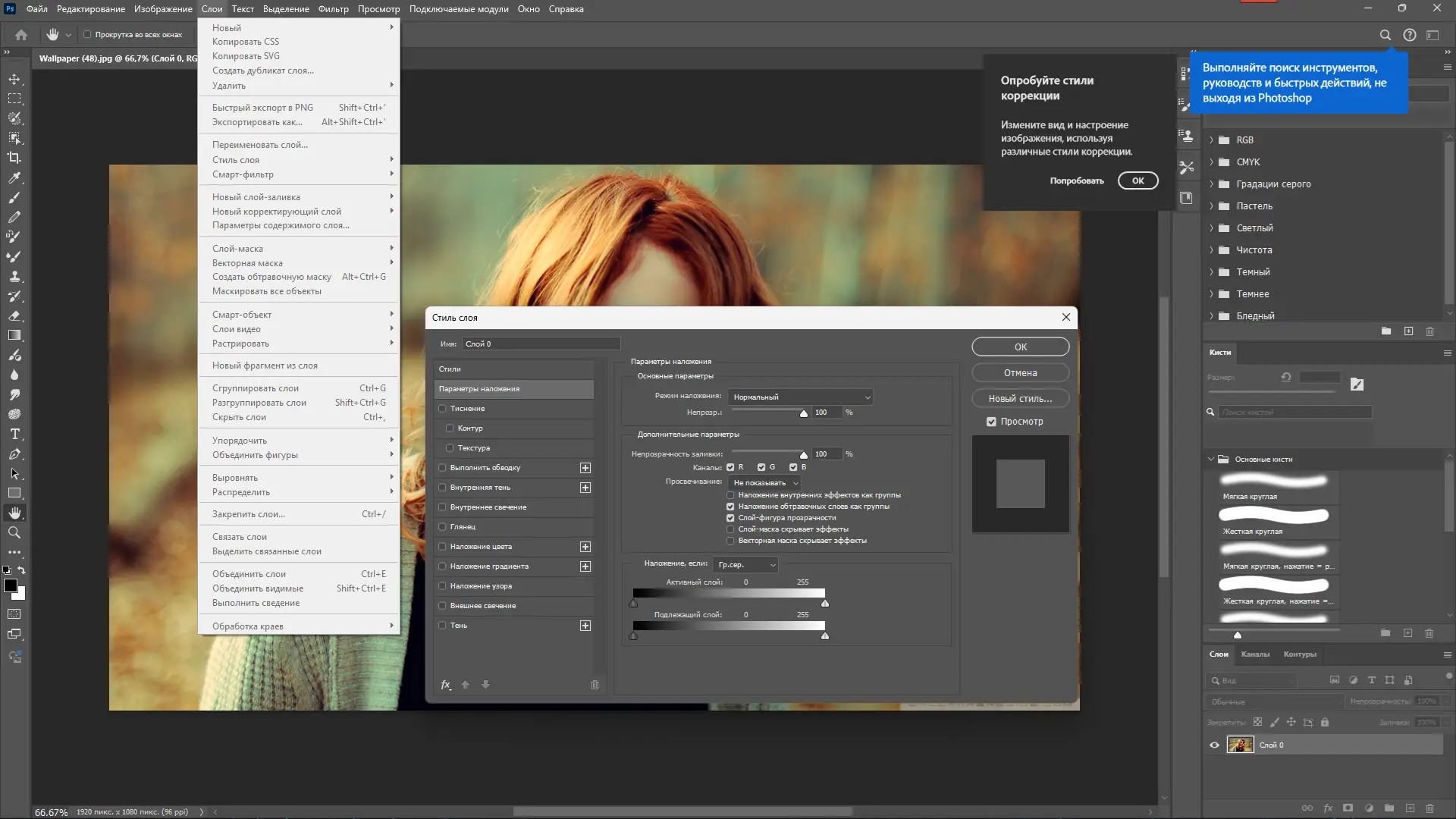Open the search magnifier icon at top right
Image resolution: width=1456 pixels, height=819 pixels.
pos(1385,35)
